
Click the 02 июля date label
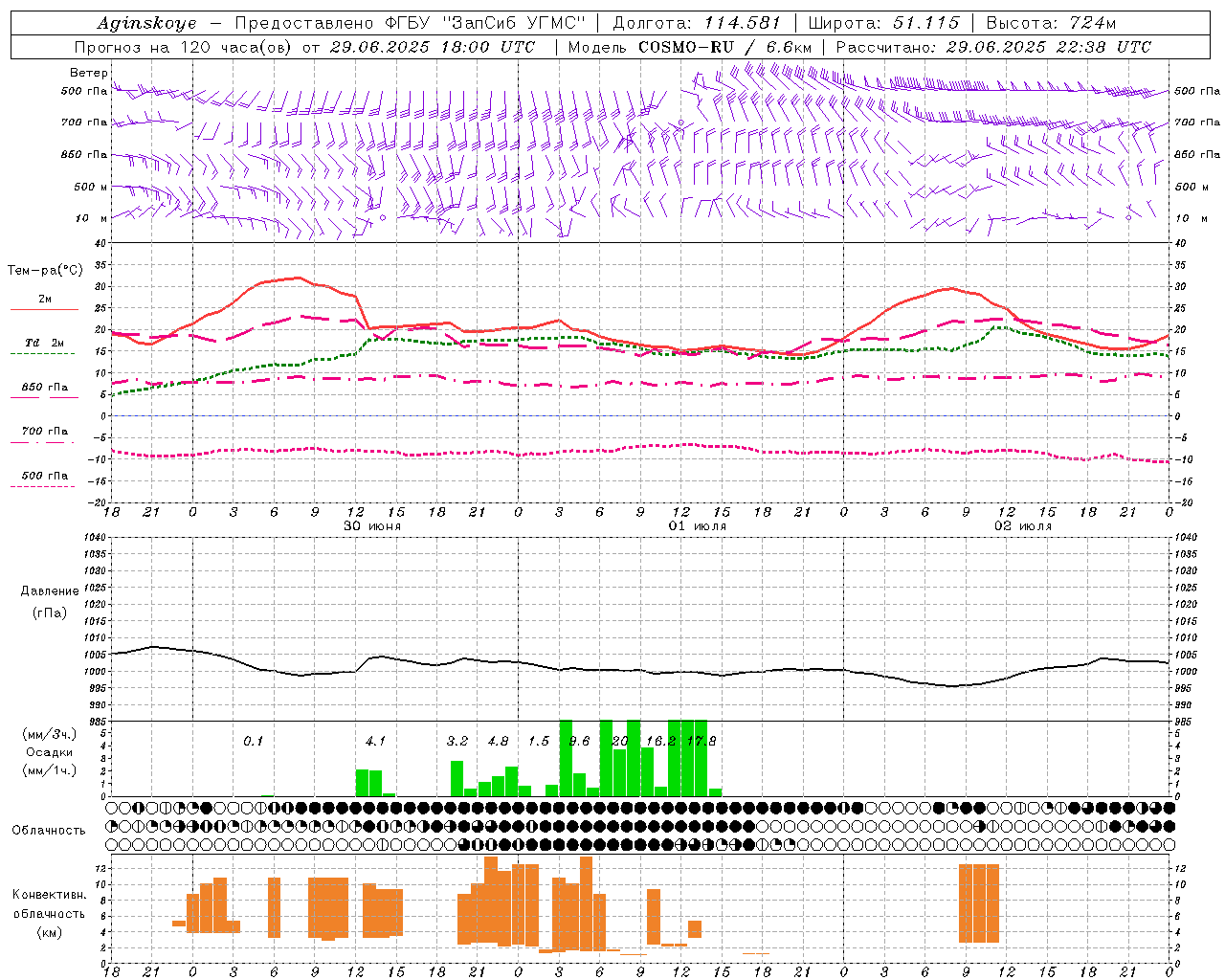point(1023,526)
